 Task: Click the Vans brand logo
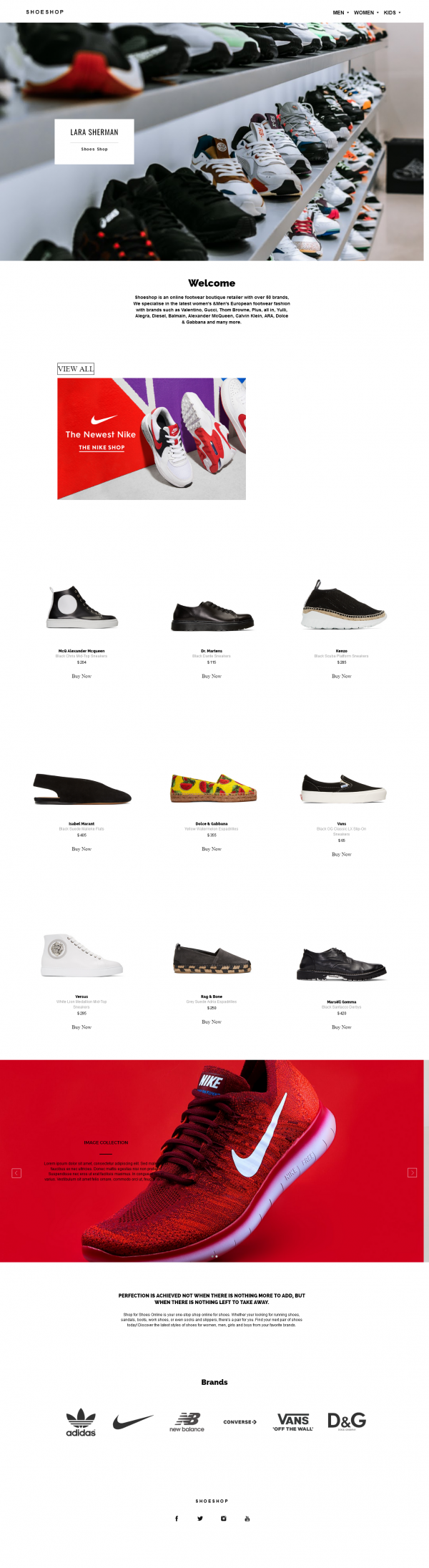pos(293,1422)
